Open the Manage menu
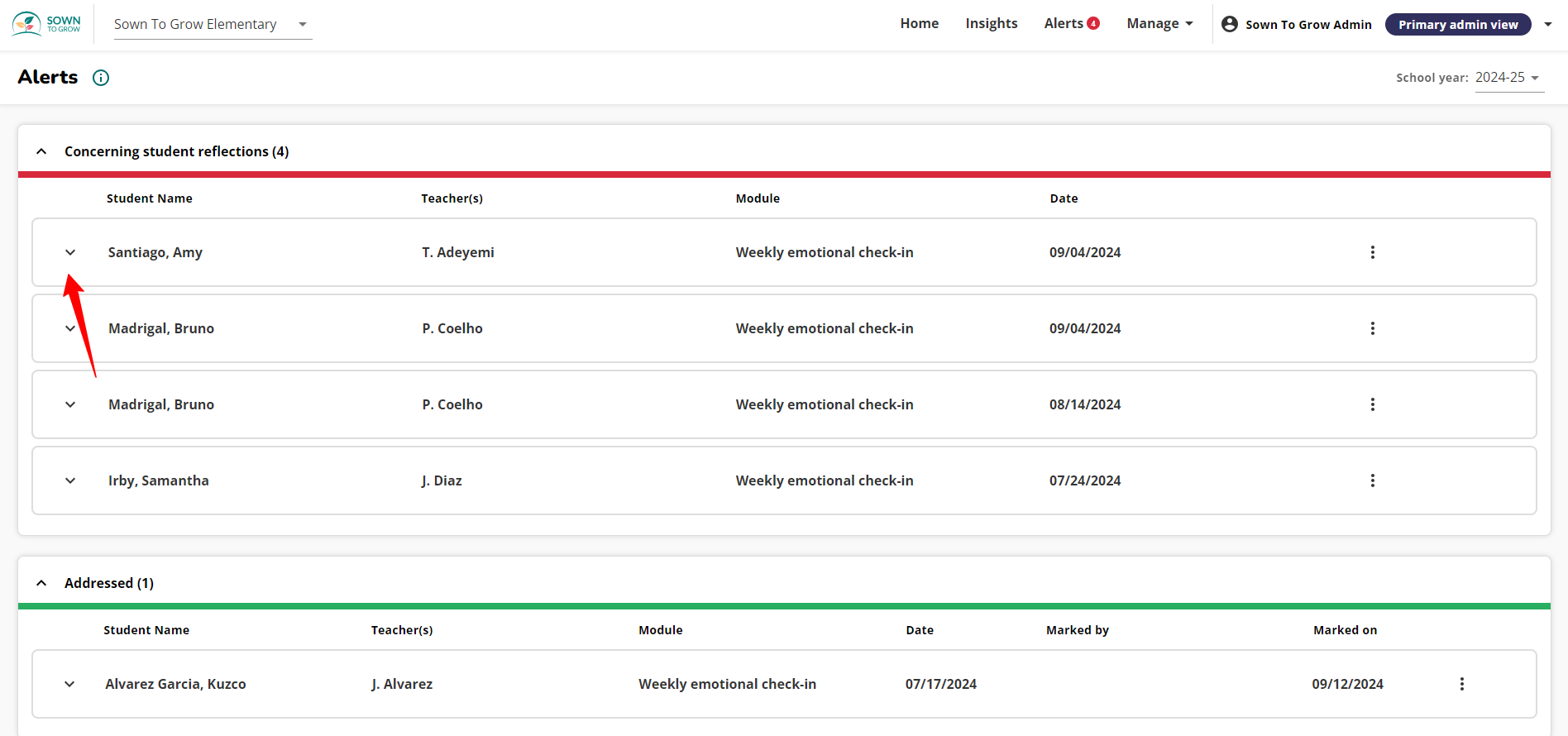This screenshot has height=736, width=1568. [1160, 23]
